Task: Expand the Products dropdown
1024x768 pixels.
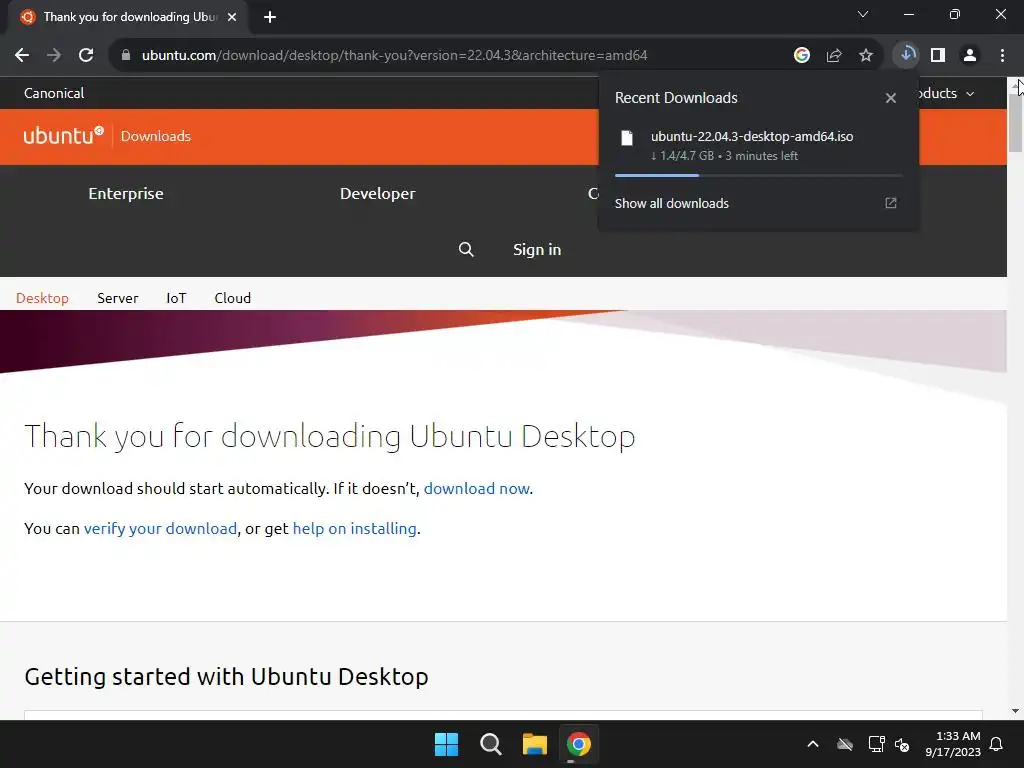Action: pos(947,93)
